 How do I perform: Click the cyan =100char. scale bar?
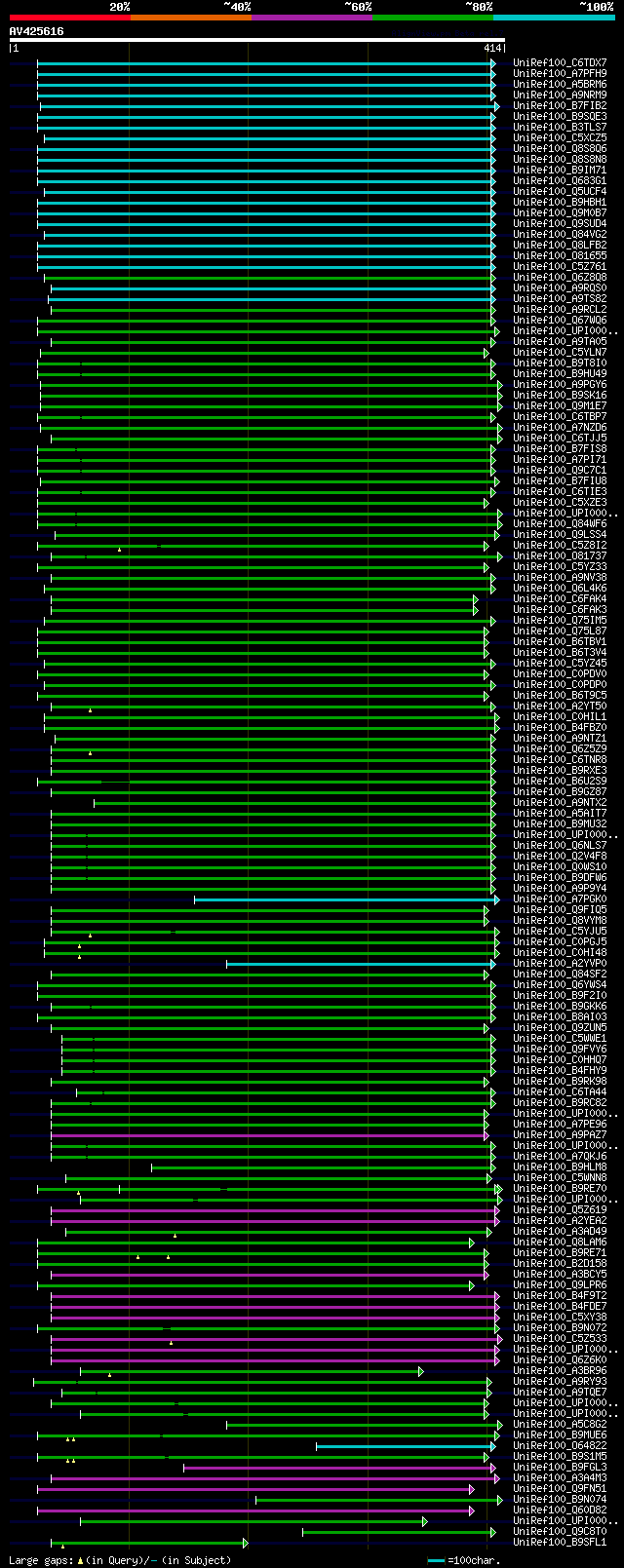coord(437,1560)
